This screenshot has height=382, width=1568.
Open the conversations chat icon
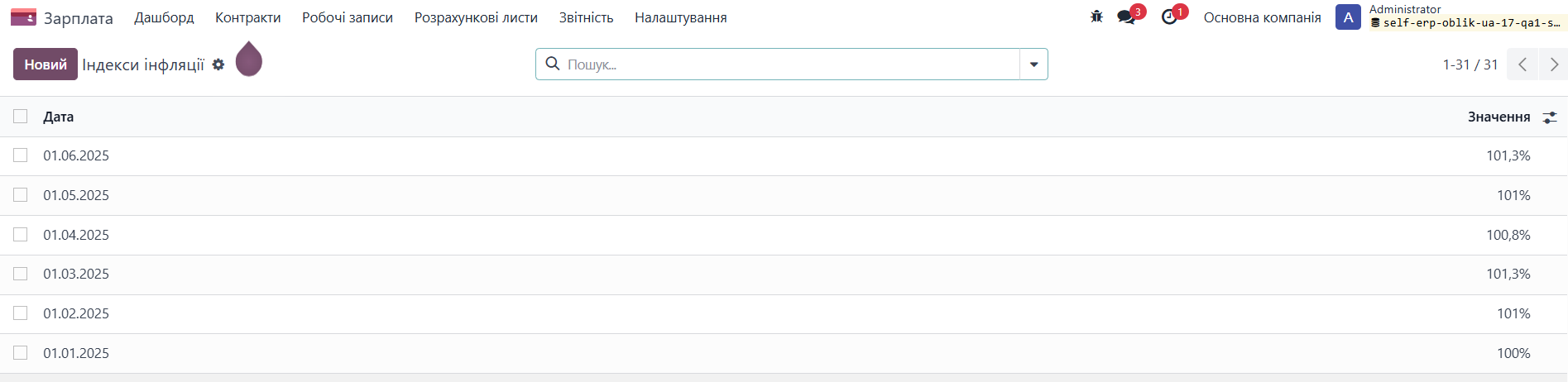tap(1126, 17)
